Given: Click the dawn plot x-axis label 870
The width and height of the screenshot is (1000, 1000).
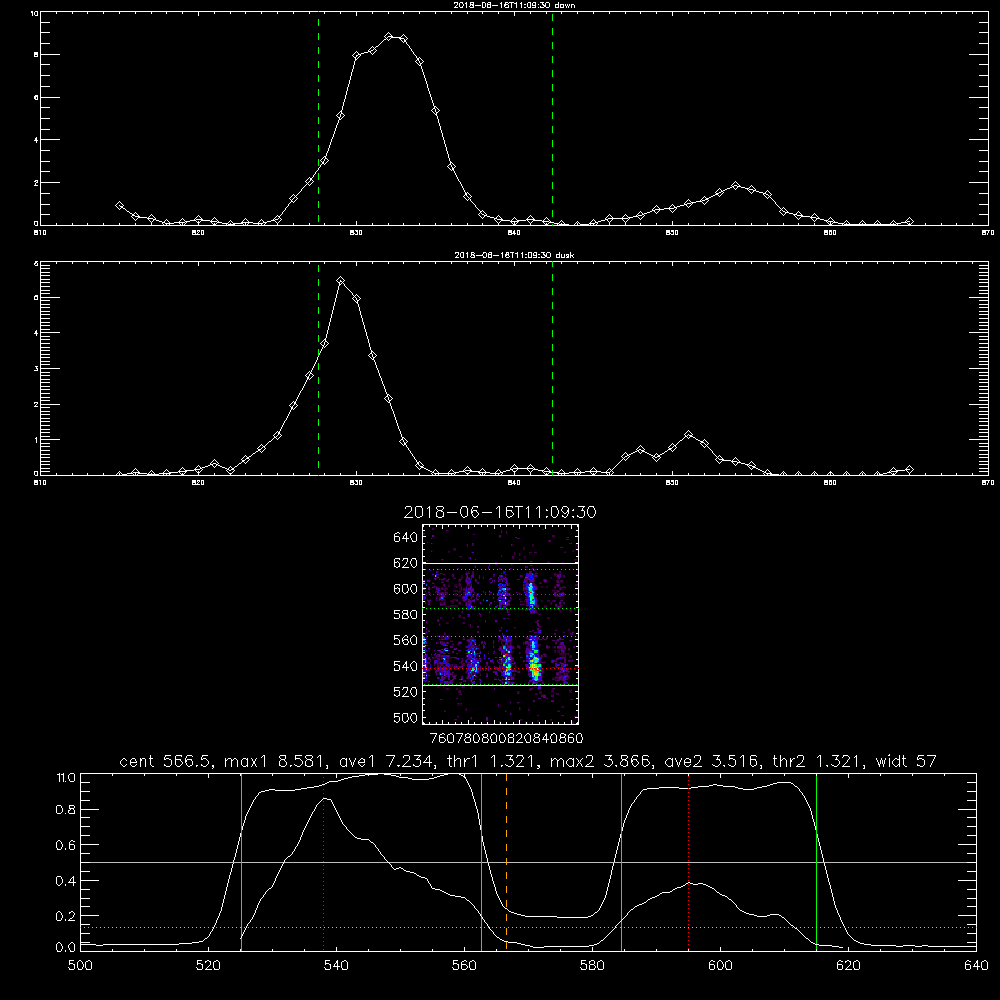Looking at the screenshot, I should click(988, 233).
